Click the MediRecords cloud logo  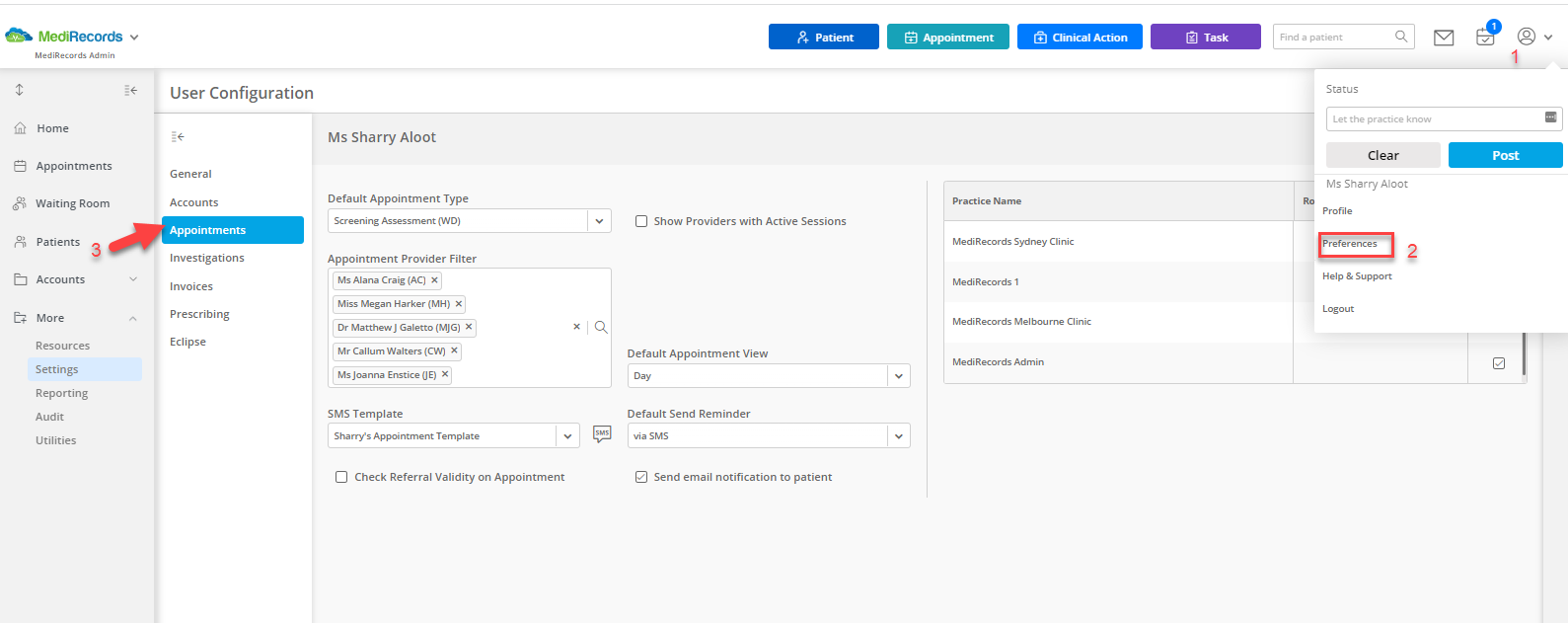pyautogui.click(x=20, y=37)
